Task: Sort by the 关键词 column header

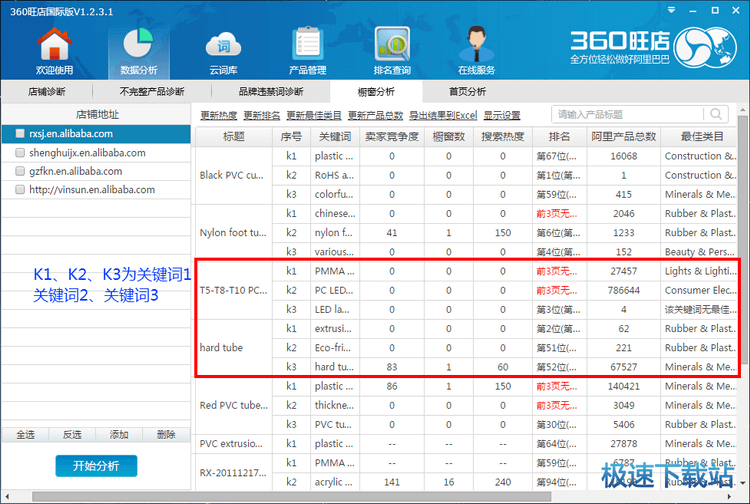Action: point(335,137)
